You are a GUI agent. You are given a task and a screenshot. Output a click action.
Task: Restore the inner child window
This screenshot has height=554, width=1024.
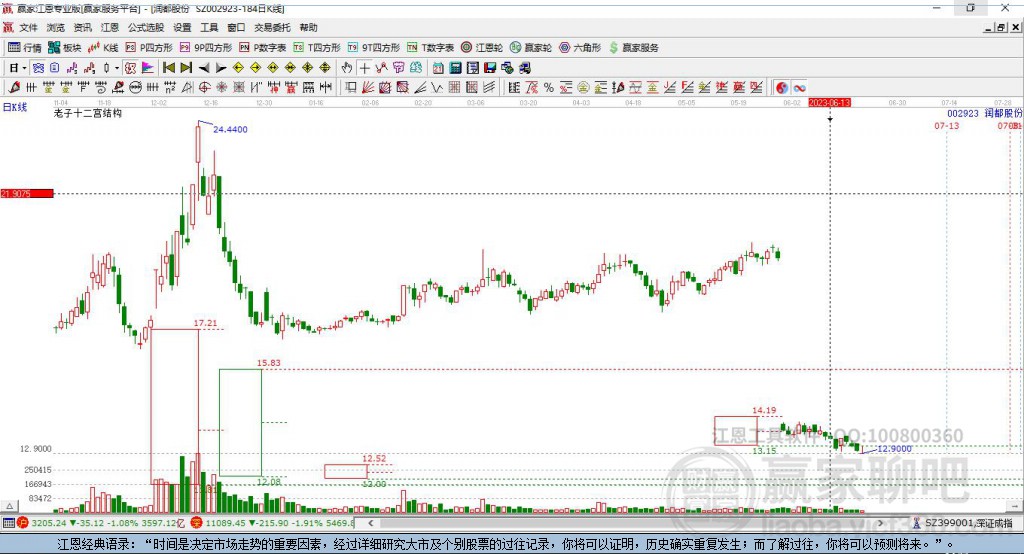[1001, 27]
